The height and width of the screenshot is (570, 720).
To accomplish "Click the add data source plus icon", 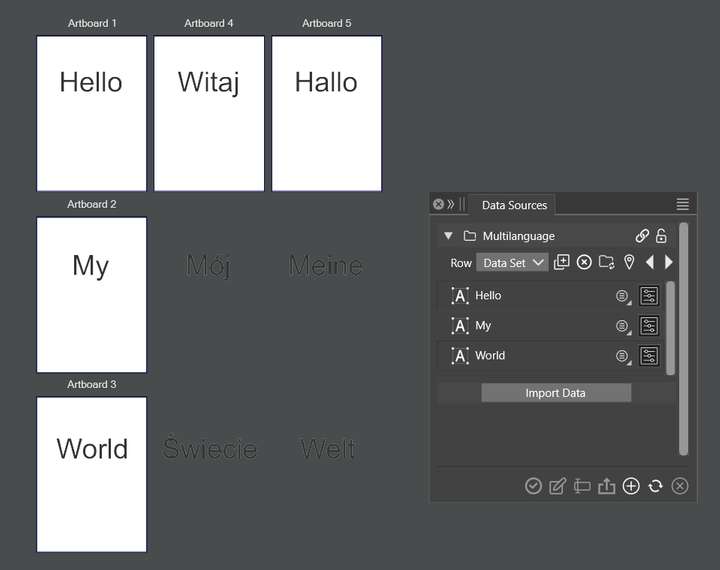I will click(x=631, y=486).
